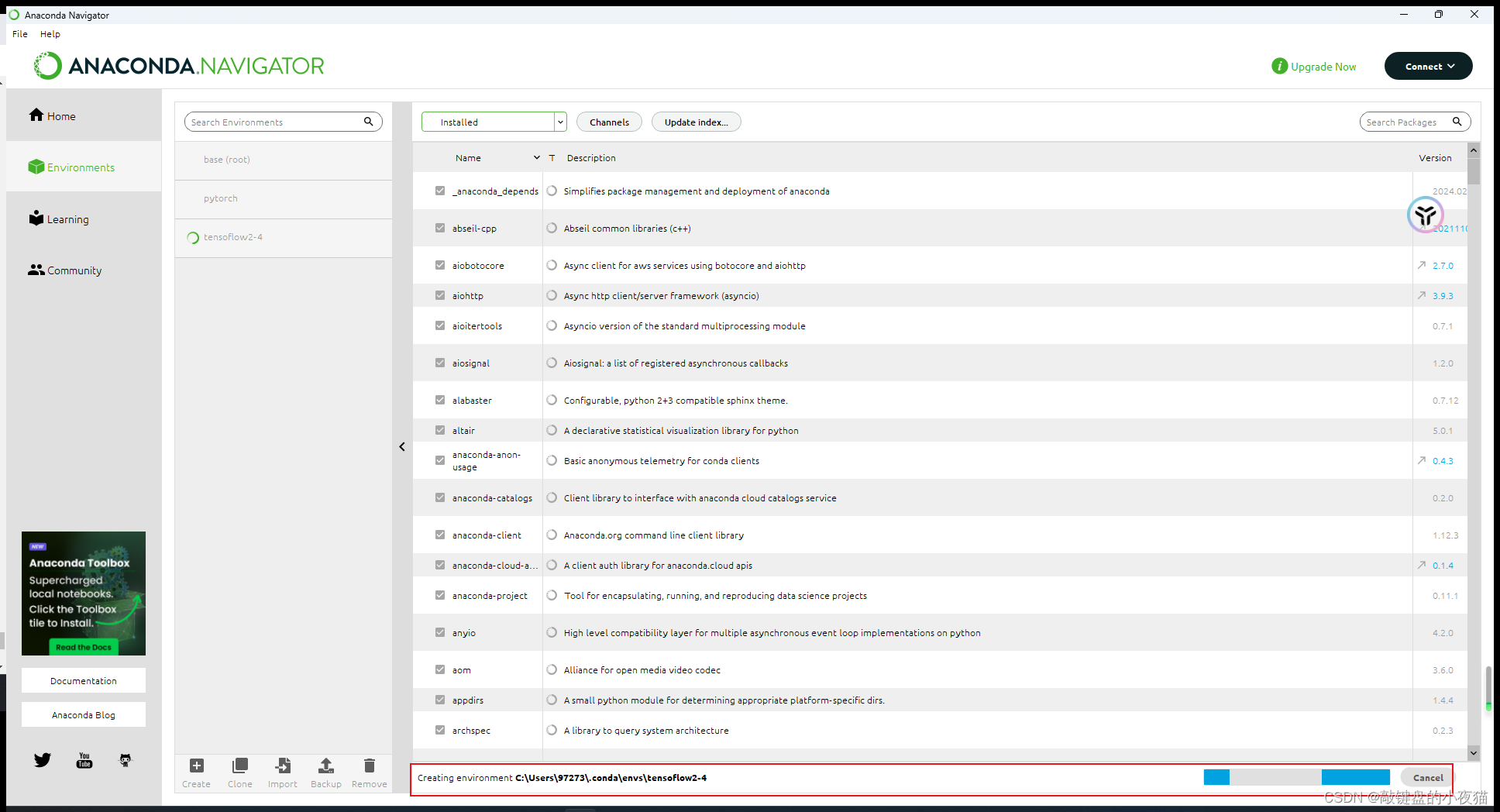Open the Community people icon
This screenshot has width=1500, height=812.
point(36,270)
